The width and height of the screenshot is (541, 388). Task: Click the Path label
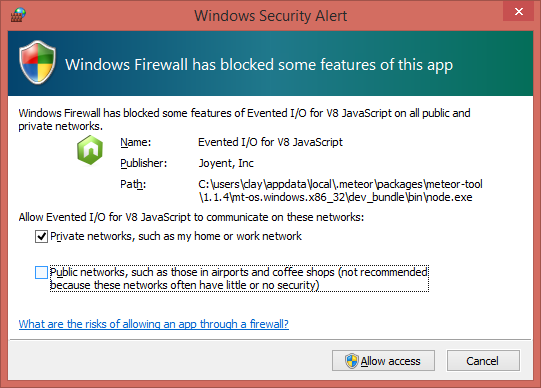133,184
